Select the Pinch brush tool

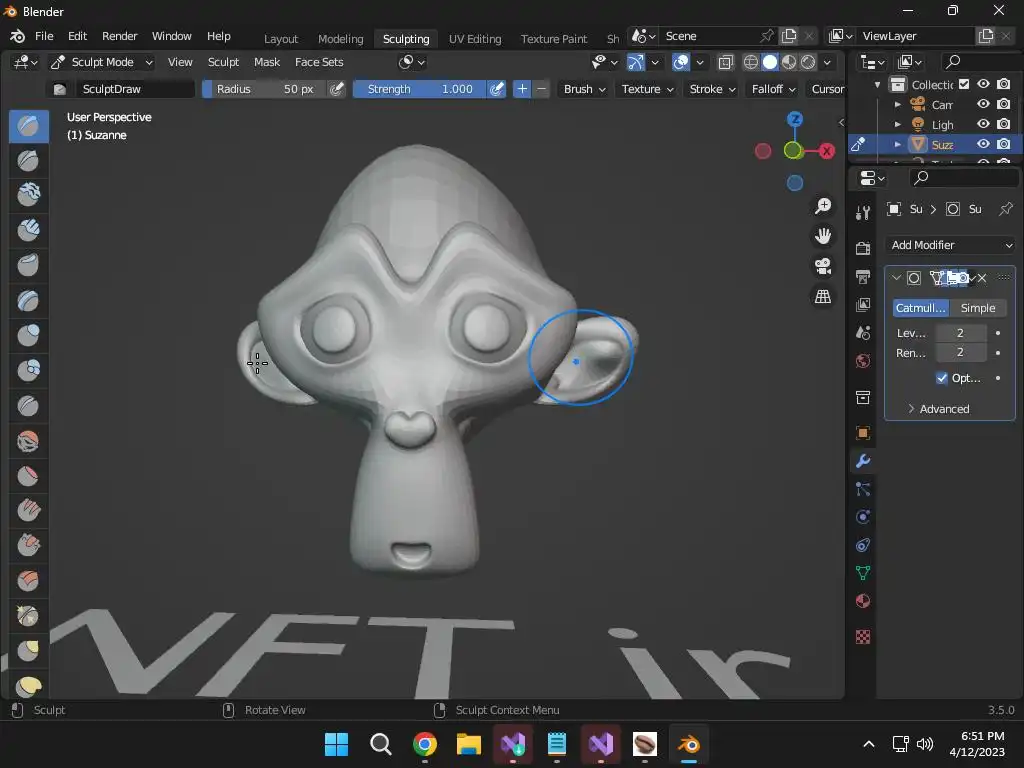(x=28, y=615)
